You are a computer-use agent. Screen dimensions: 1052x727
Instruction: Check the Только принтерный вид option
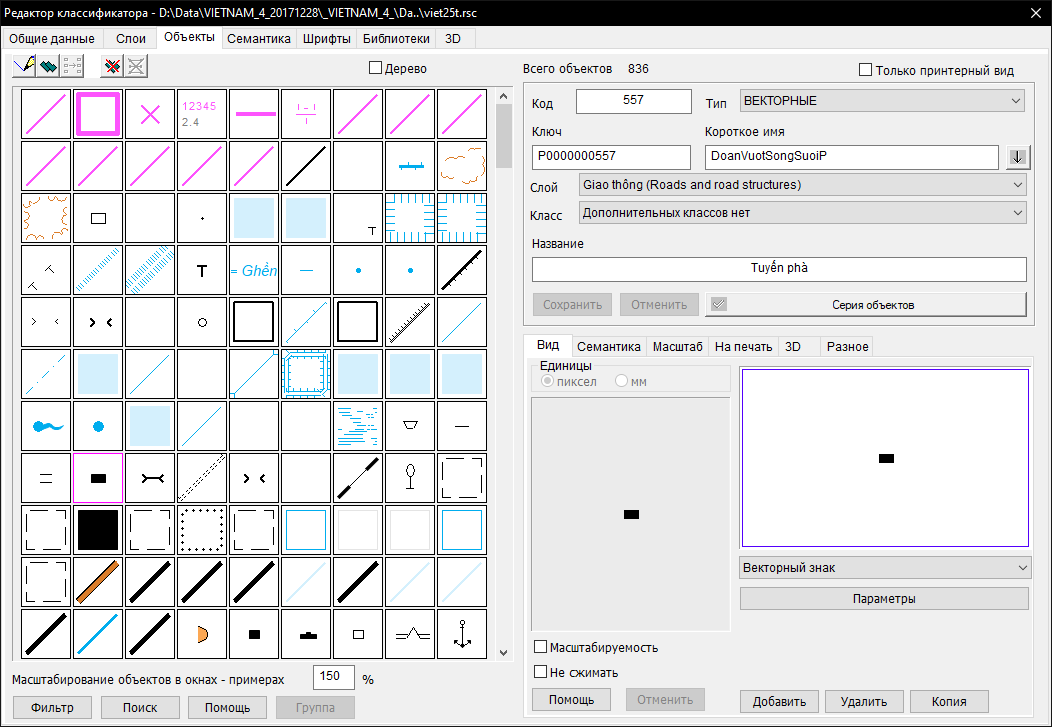(x=866, y=71)
